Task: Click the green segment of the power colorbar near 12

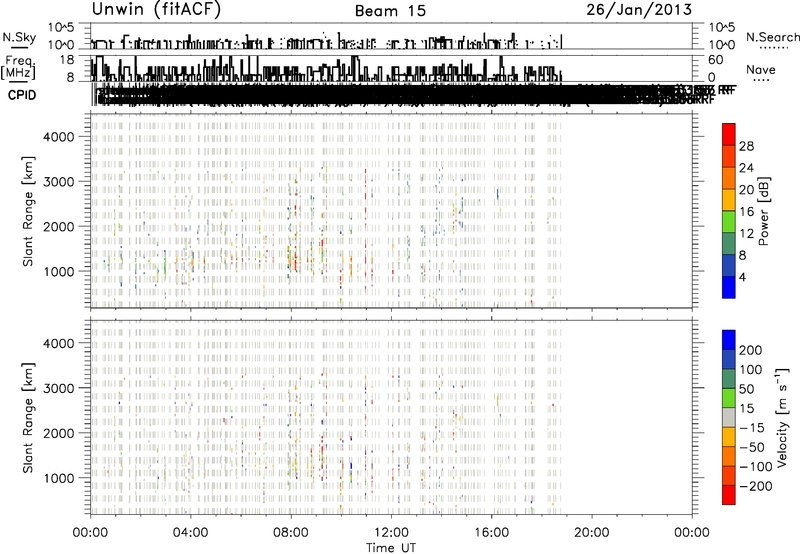Action: [729, 221]
